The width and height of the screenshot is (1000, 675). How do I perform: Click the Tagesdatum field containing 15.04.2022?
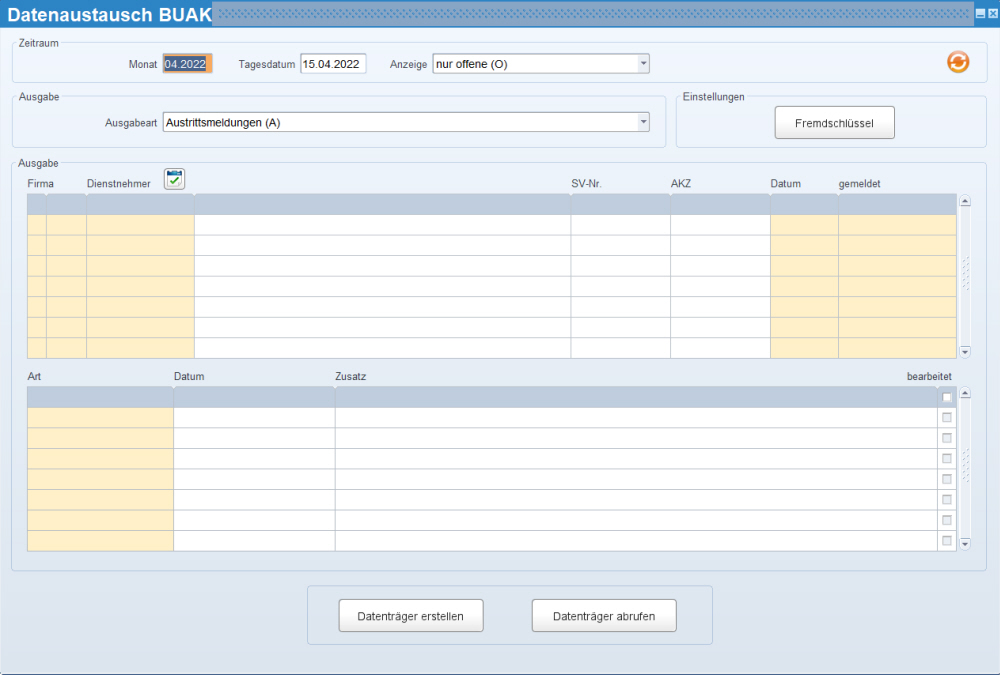333,64
